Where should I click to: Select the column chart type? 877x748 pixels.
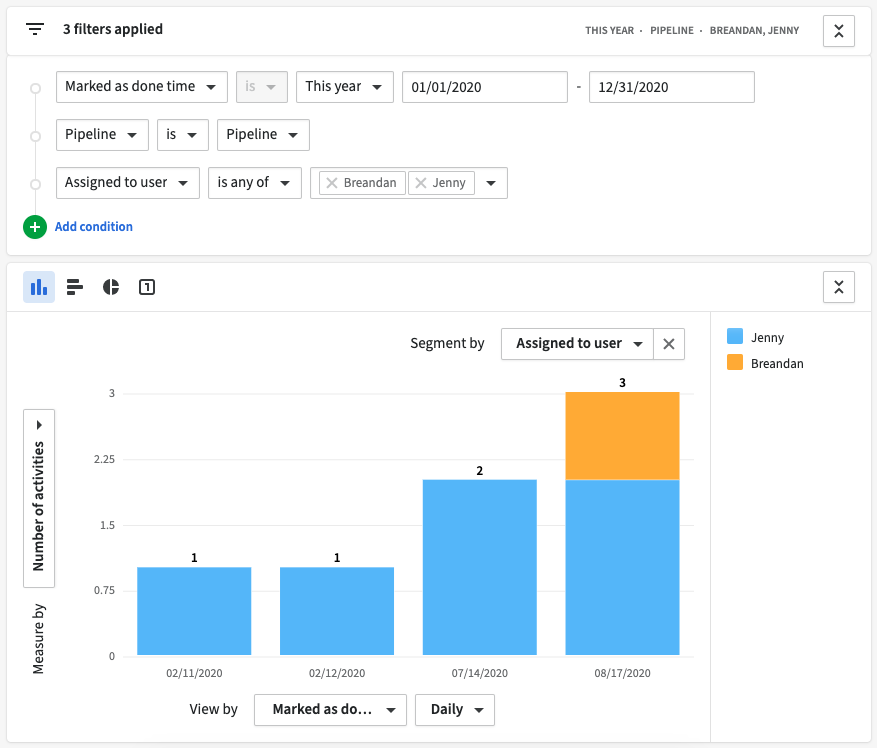[39, 287]
